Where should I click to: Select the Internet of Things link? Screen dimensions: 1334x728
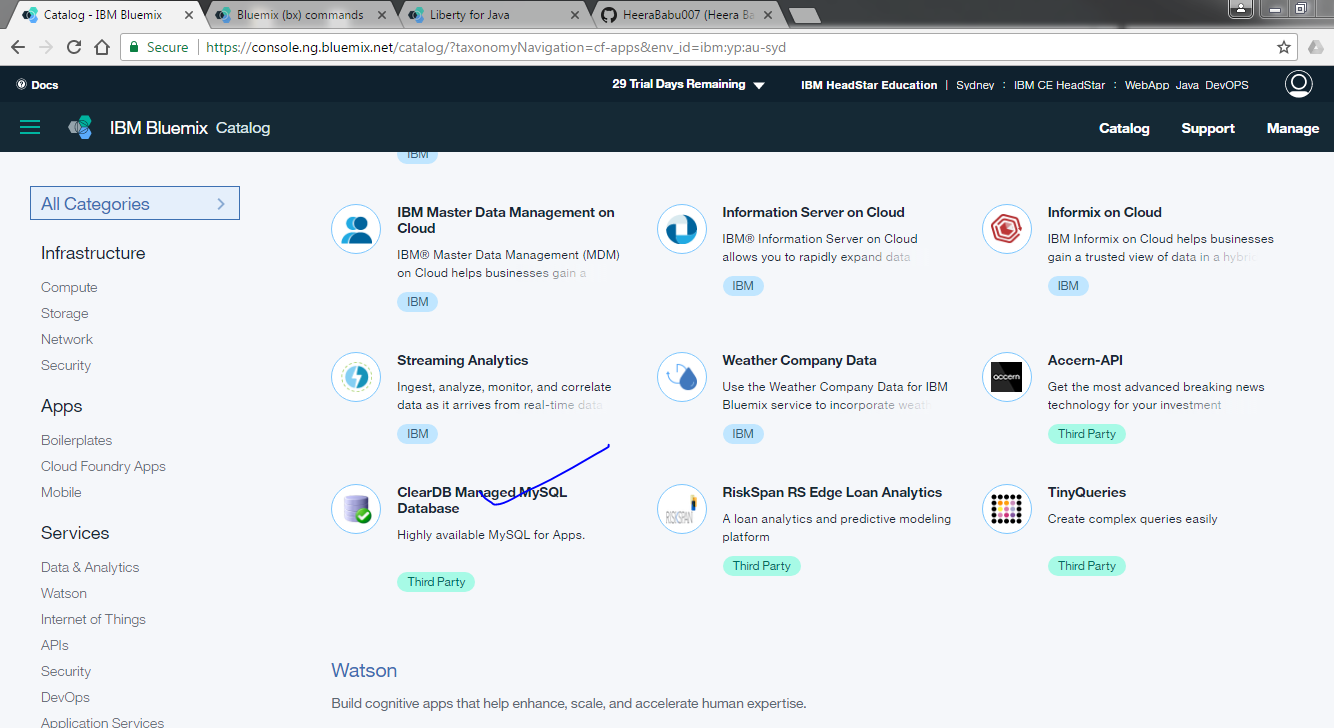[x=93, y=619]
